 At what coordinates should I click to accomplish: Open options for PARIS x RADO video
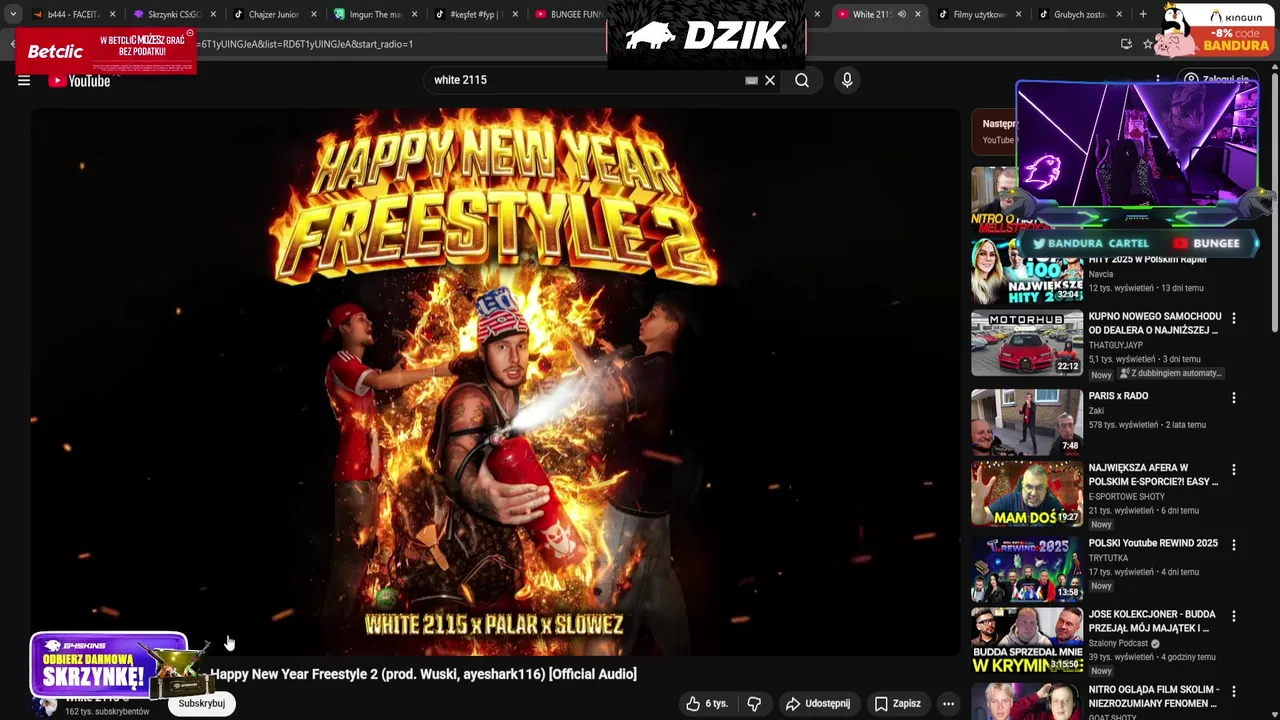click(1233, 397)
